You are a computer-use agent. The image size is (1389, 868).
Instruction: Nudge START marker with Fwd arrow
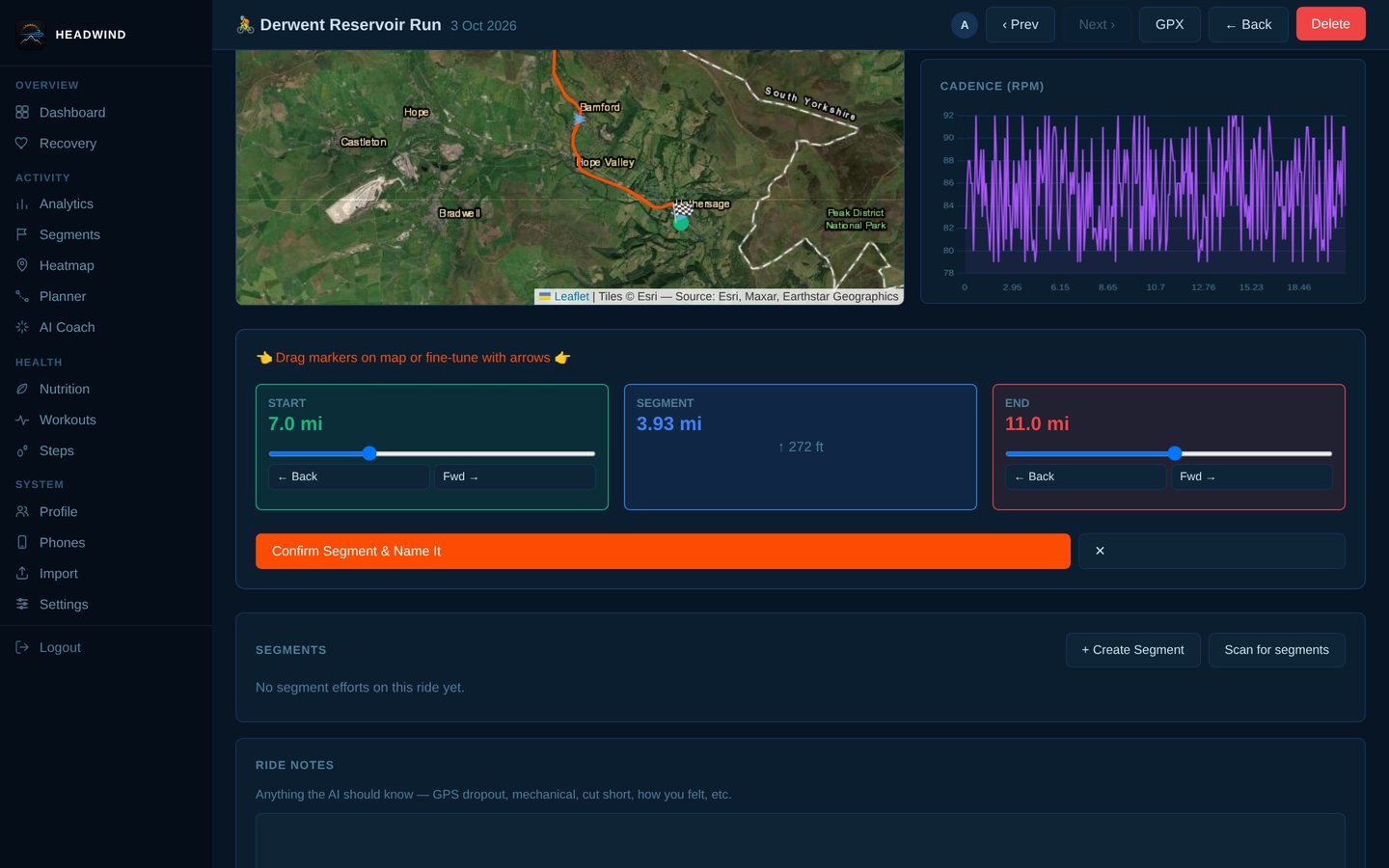515,476
